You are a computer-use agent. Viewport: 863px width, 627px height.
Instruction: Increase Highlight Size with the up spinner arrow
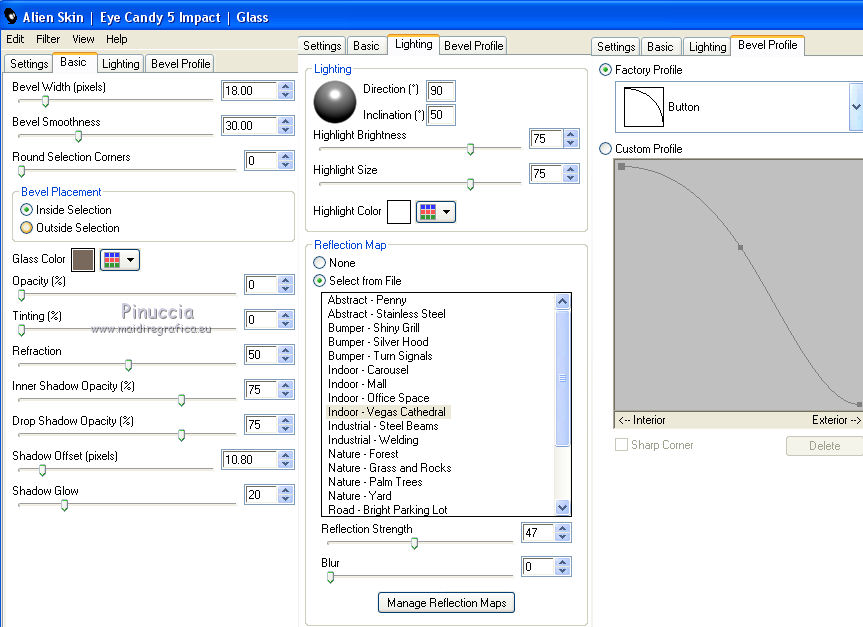(x=571, y=169)
